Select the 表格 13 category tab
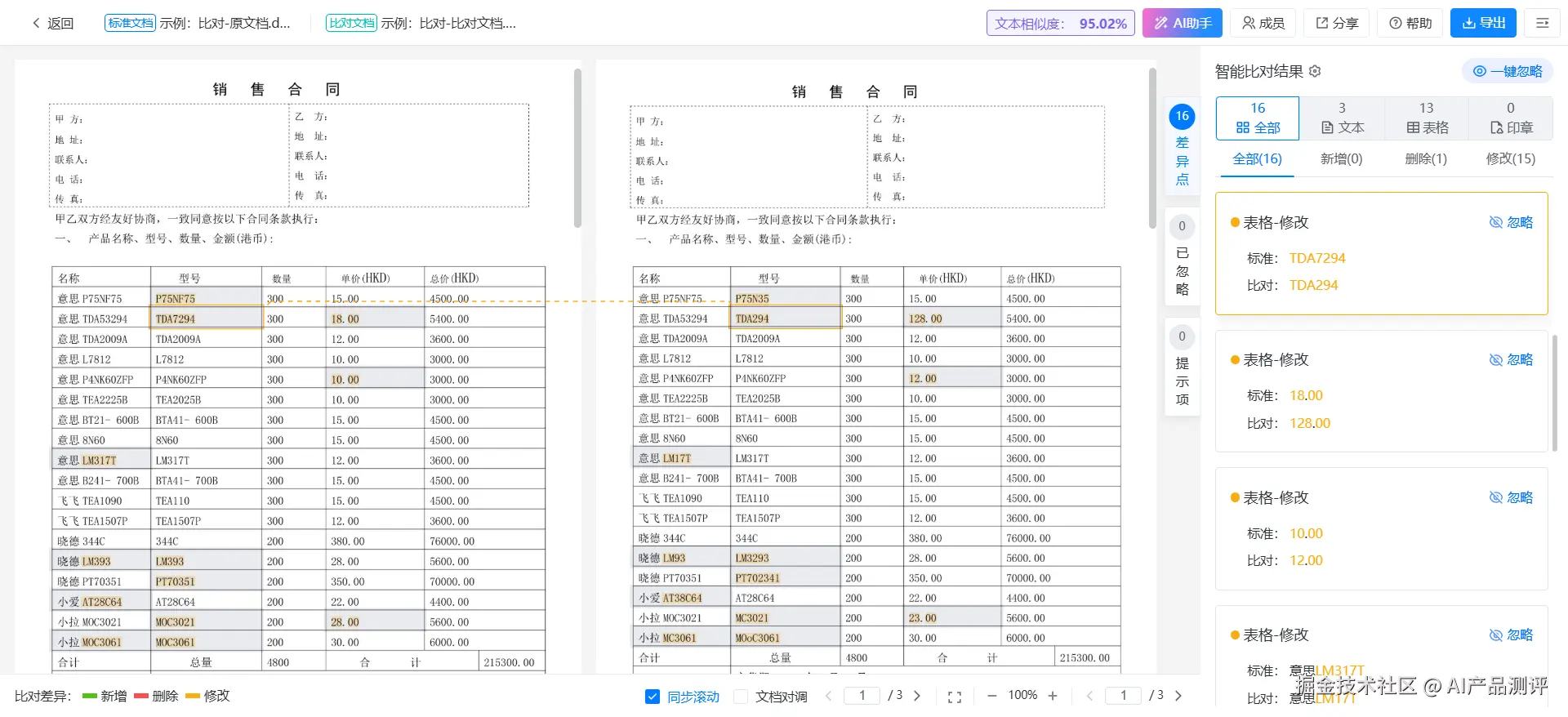Screen dimensions: 1568x717 point(1427,118)
